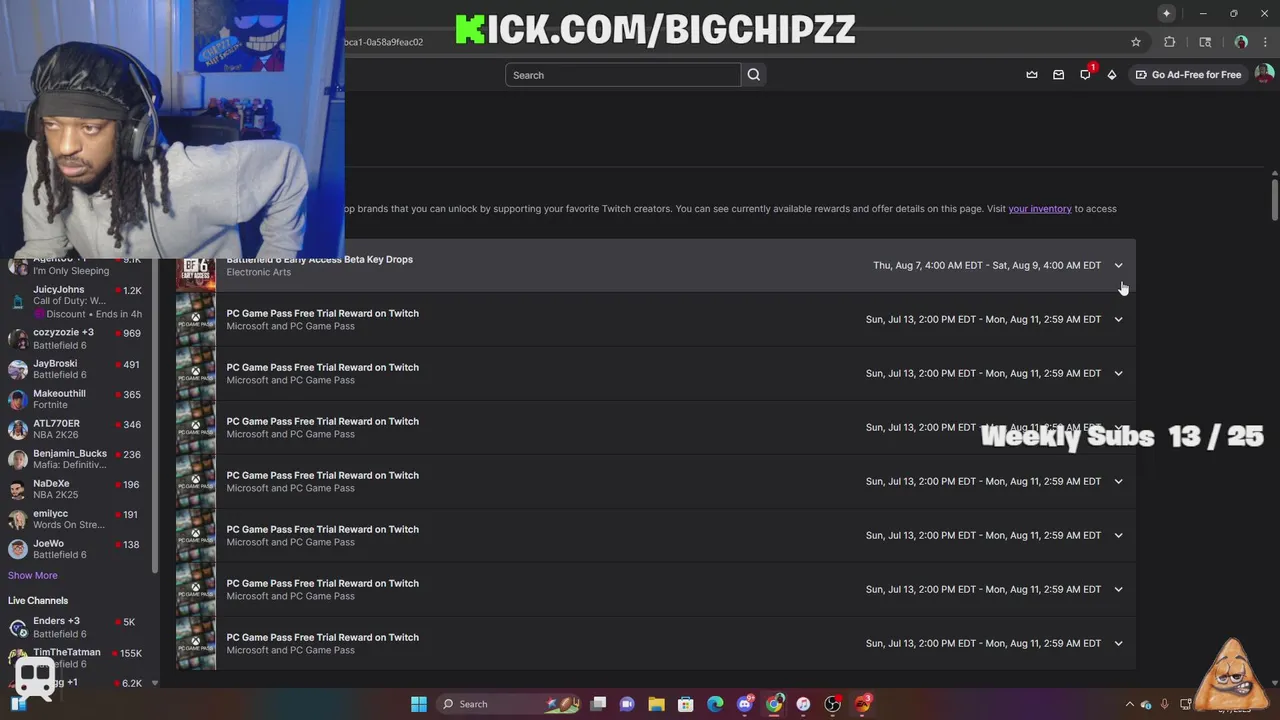Show hidden system tray icons
The image size is (1280, 720).
tap(1130, 704)
